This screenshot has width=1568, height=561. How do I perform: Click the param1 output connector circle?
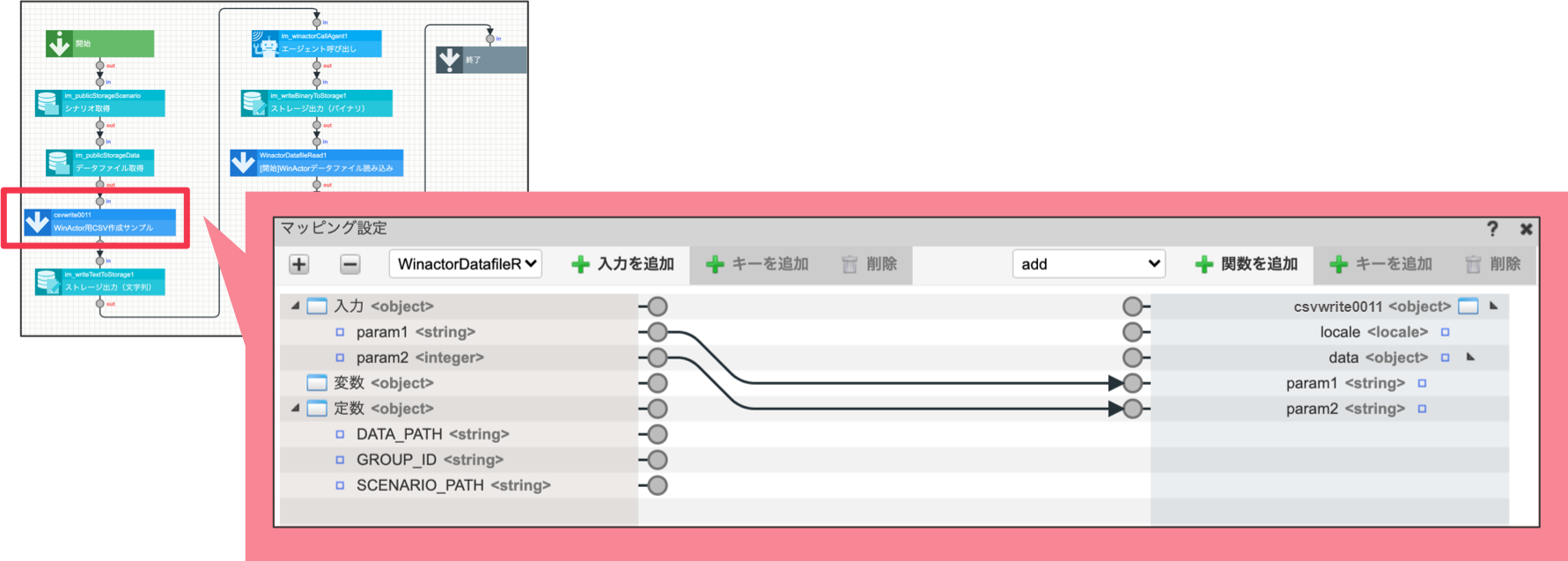658,332
